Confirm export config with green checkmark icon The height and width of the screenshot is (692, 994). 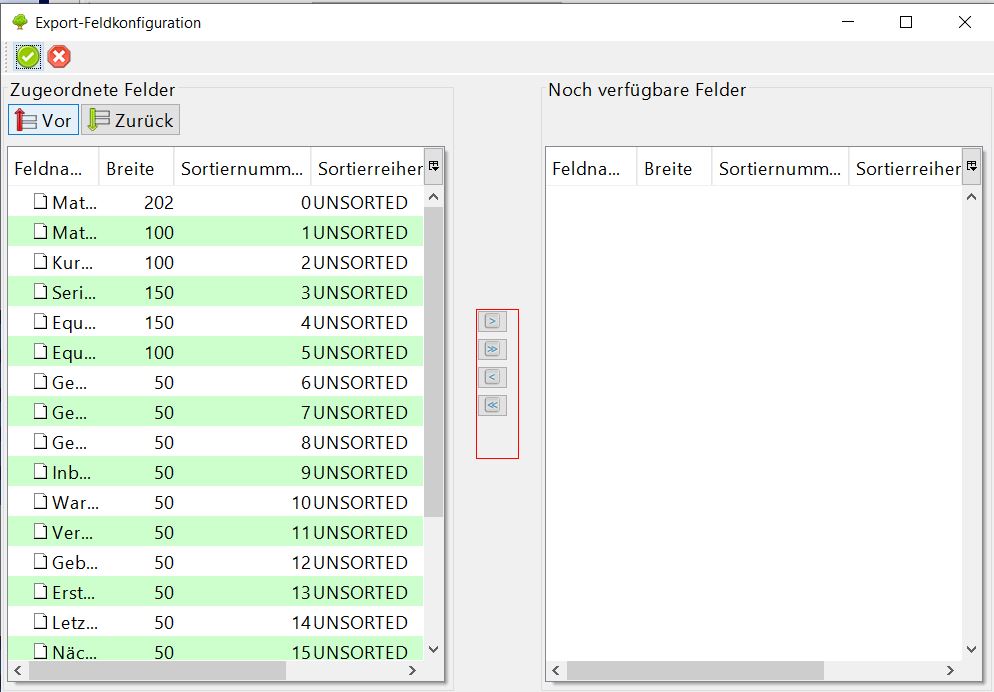click(x=28, y=57)
